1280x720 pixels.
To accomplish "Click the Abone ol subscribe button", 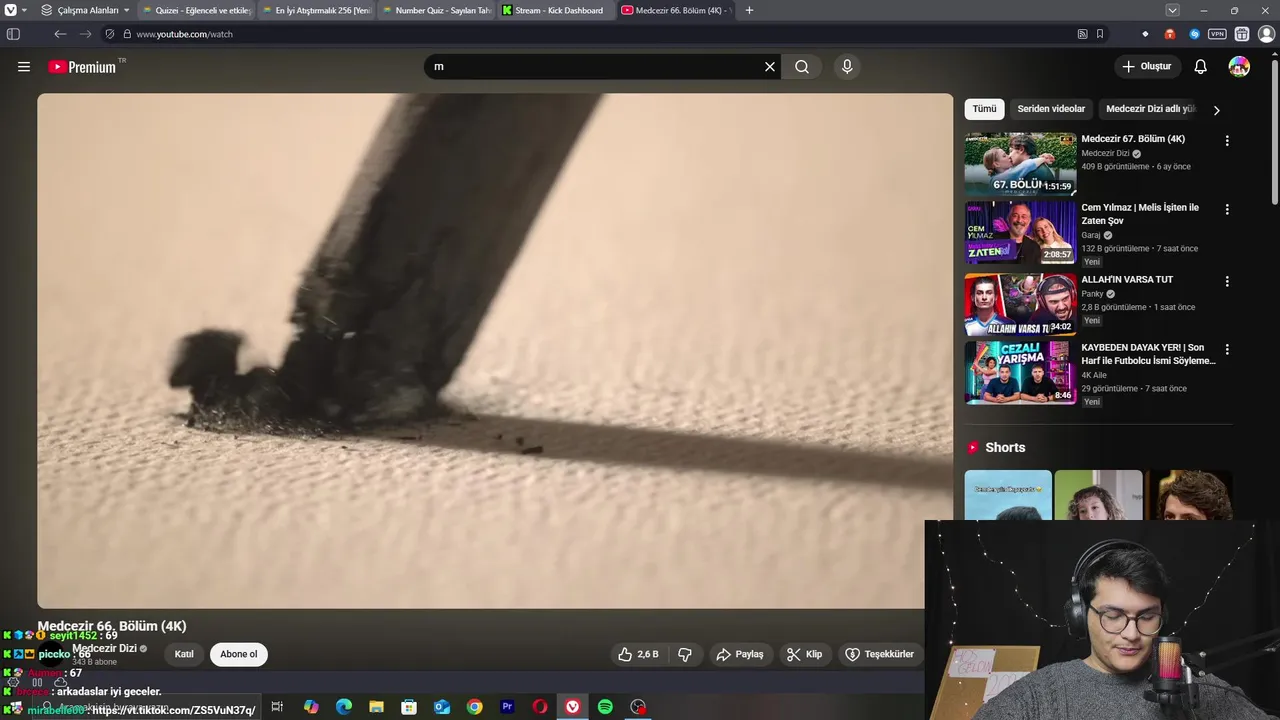I will point(239,654).
